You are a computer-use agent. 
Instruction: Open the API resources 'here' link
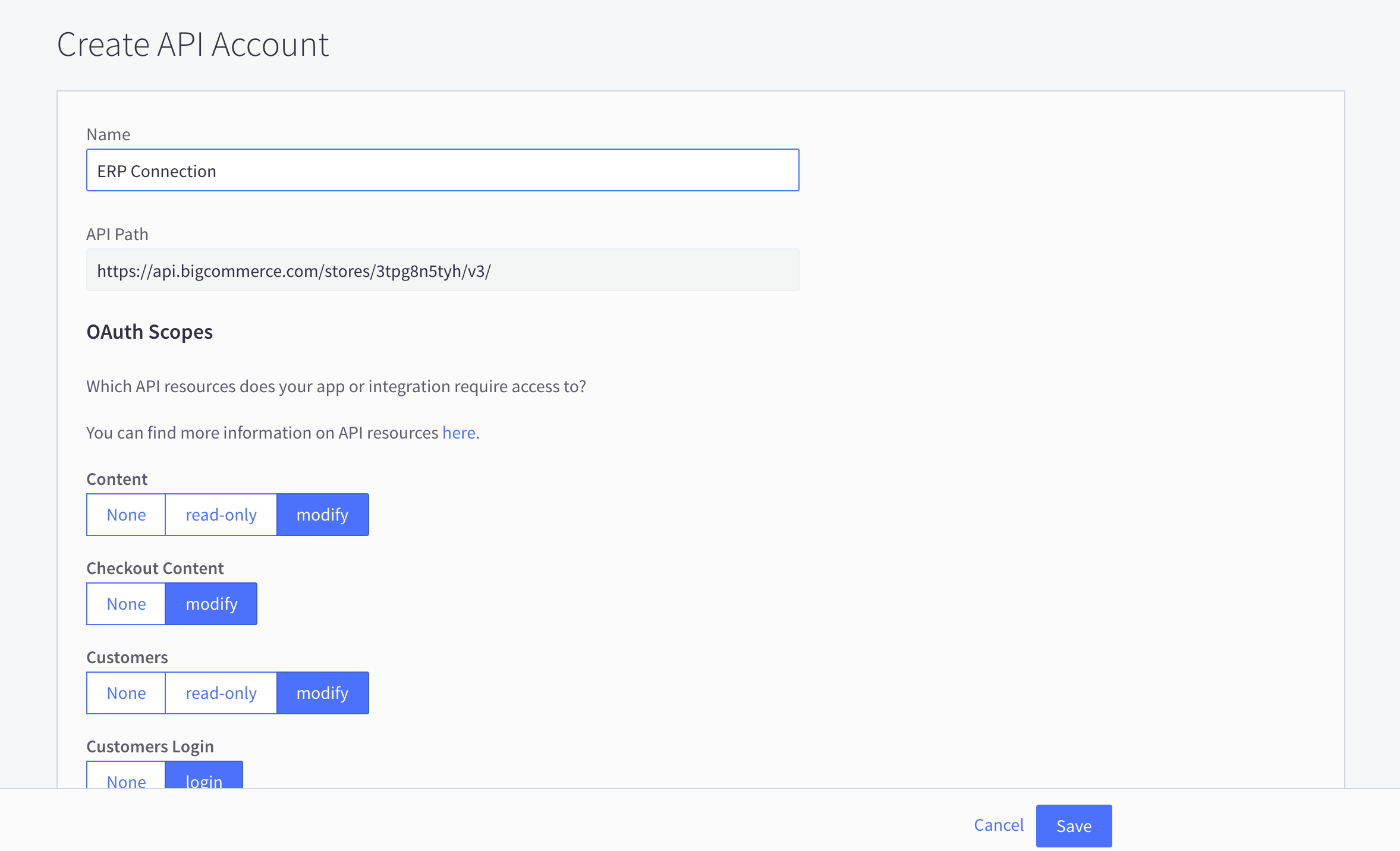pyautogui.click(x=458, y=433)
